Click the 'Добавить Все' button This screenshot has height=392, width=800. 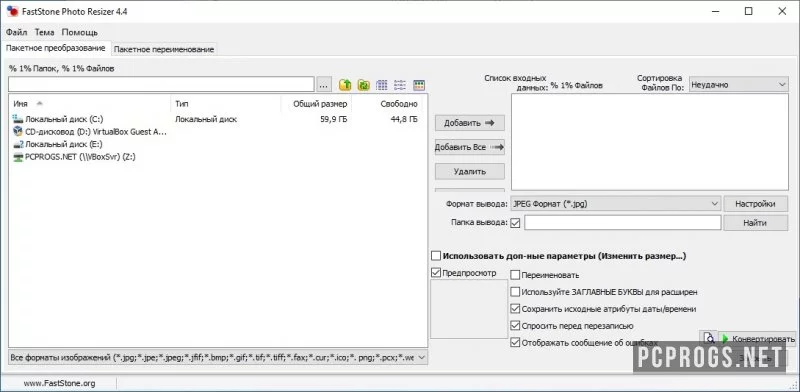[x=470, y=147]
